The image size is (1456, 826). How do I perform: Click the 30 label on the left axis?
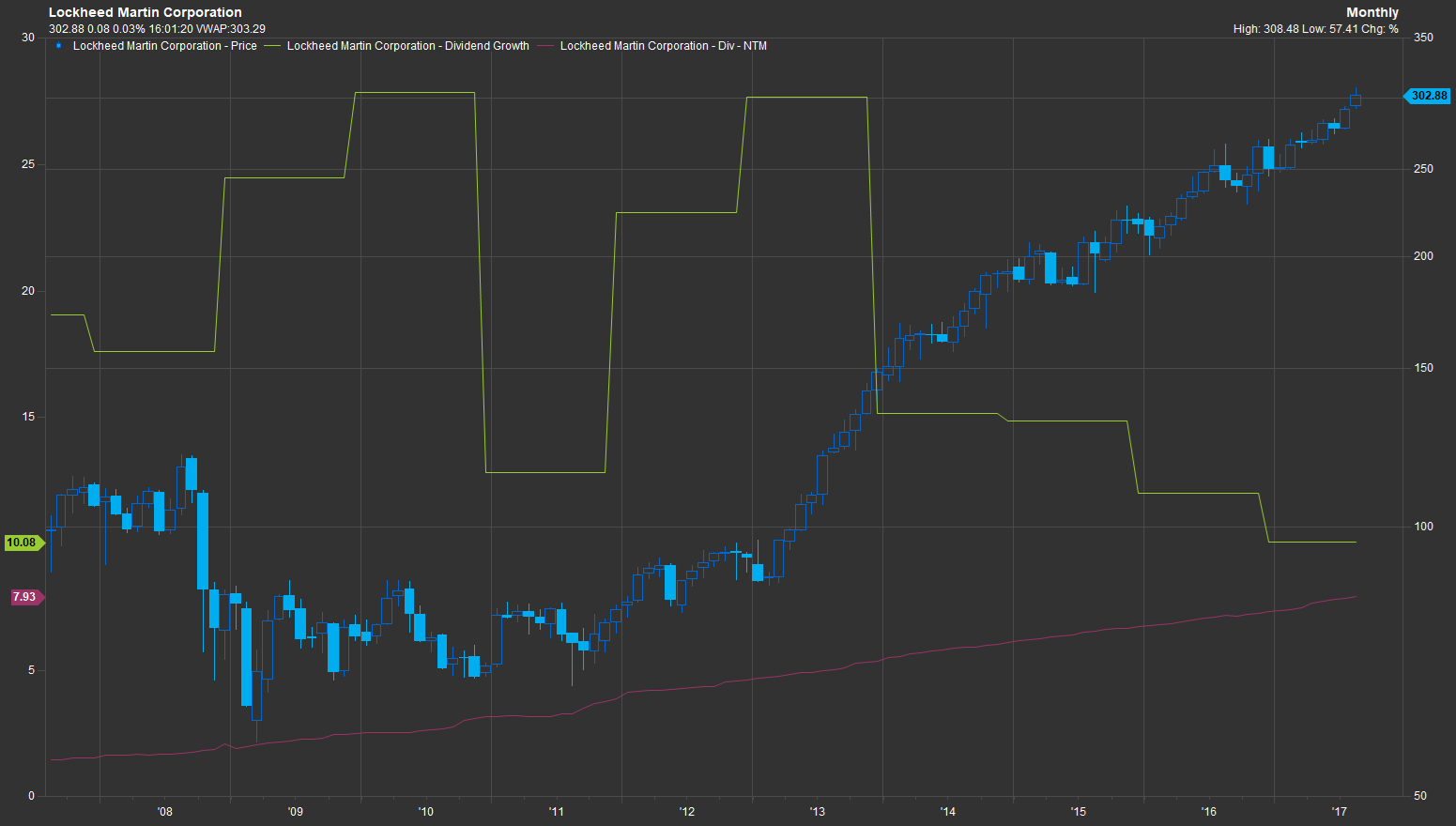[28, 38]
